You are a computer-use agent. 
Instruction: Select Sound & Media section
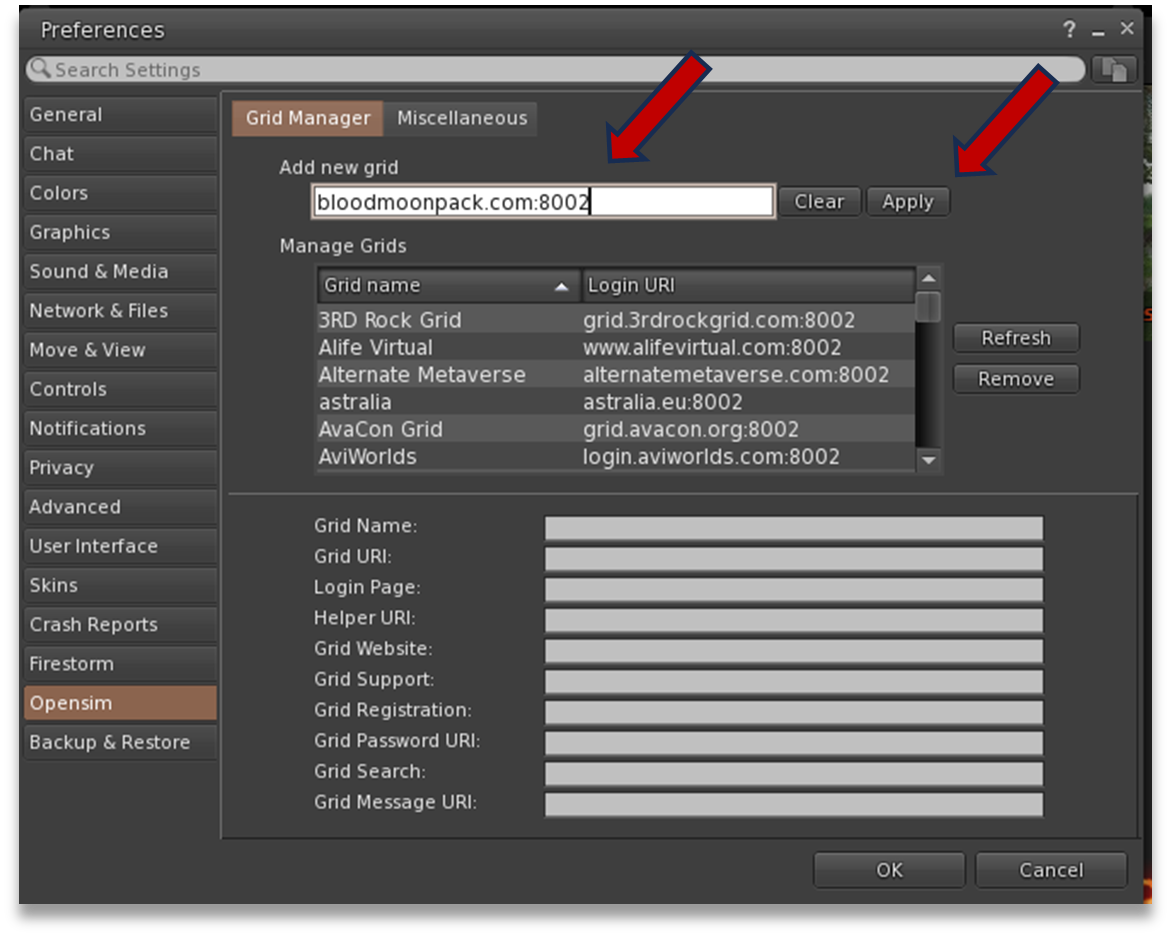pyautogui.click(x=120, y=272)
